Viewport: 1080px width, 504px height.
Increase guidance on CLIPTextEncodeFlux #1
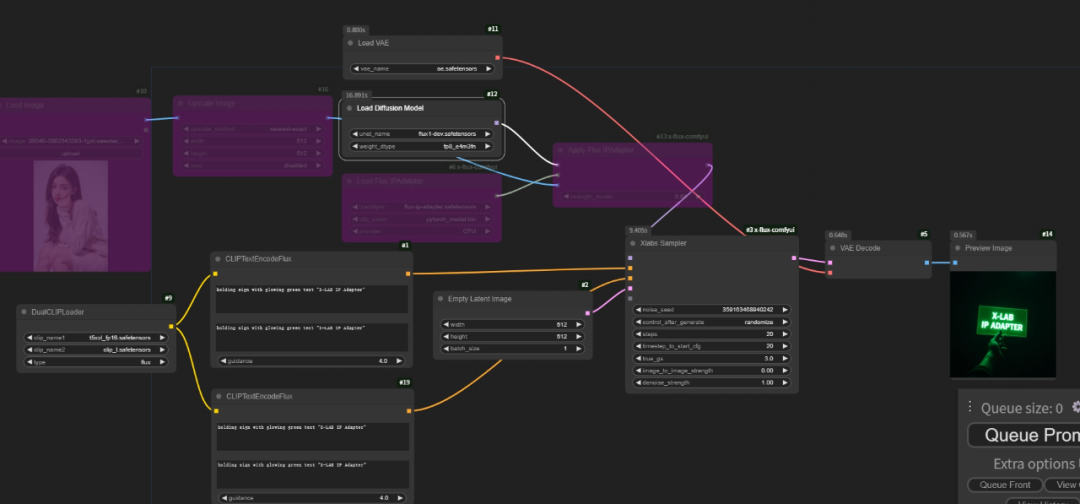click(399, 361)
